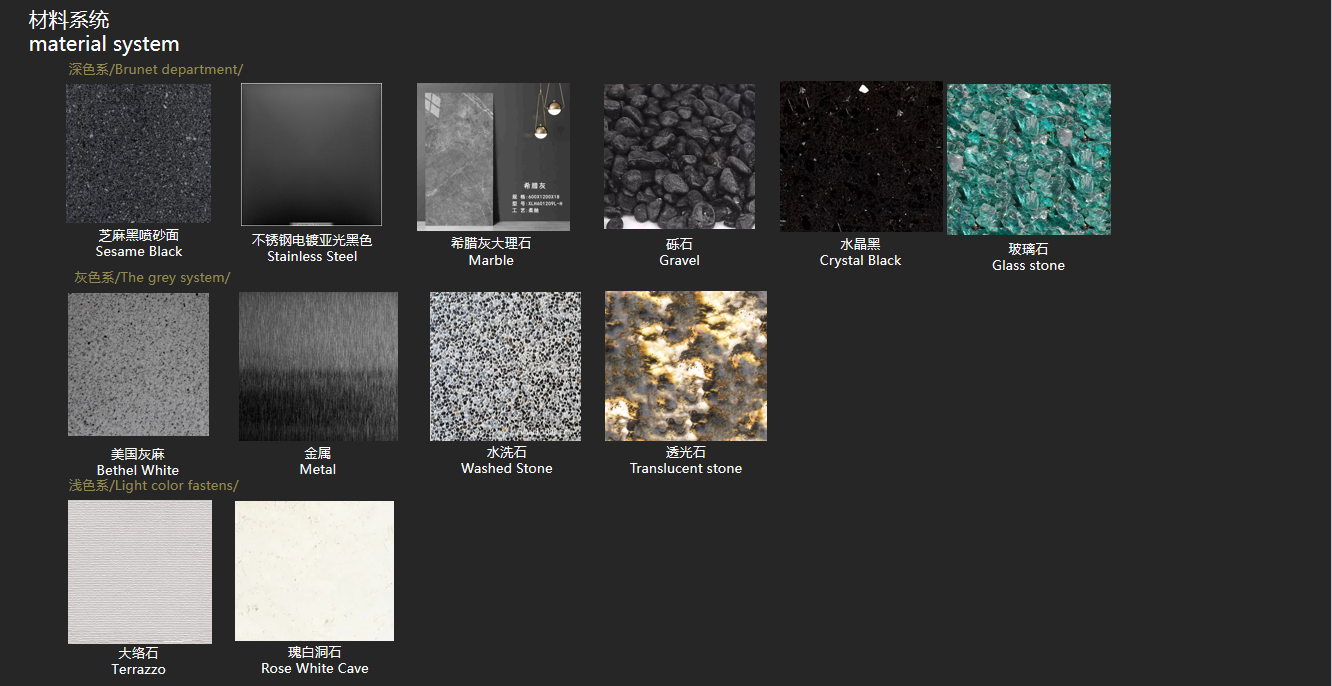Select the Bethel White granite sample
The image size is (1332, 686).
coord(138,364)
